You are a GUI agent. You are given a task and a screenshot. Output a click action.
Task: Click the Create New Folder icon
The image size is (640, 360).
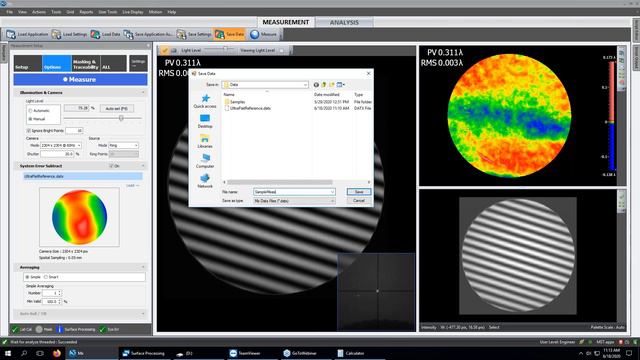(x=331, y=84)
